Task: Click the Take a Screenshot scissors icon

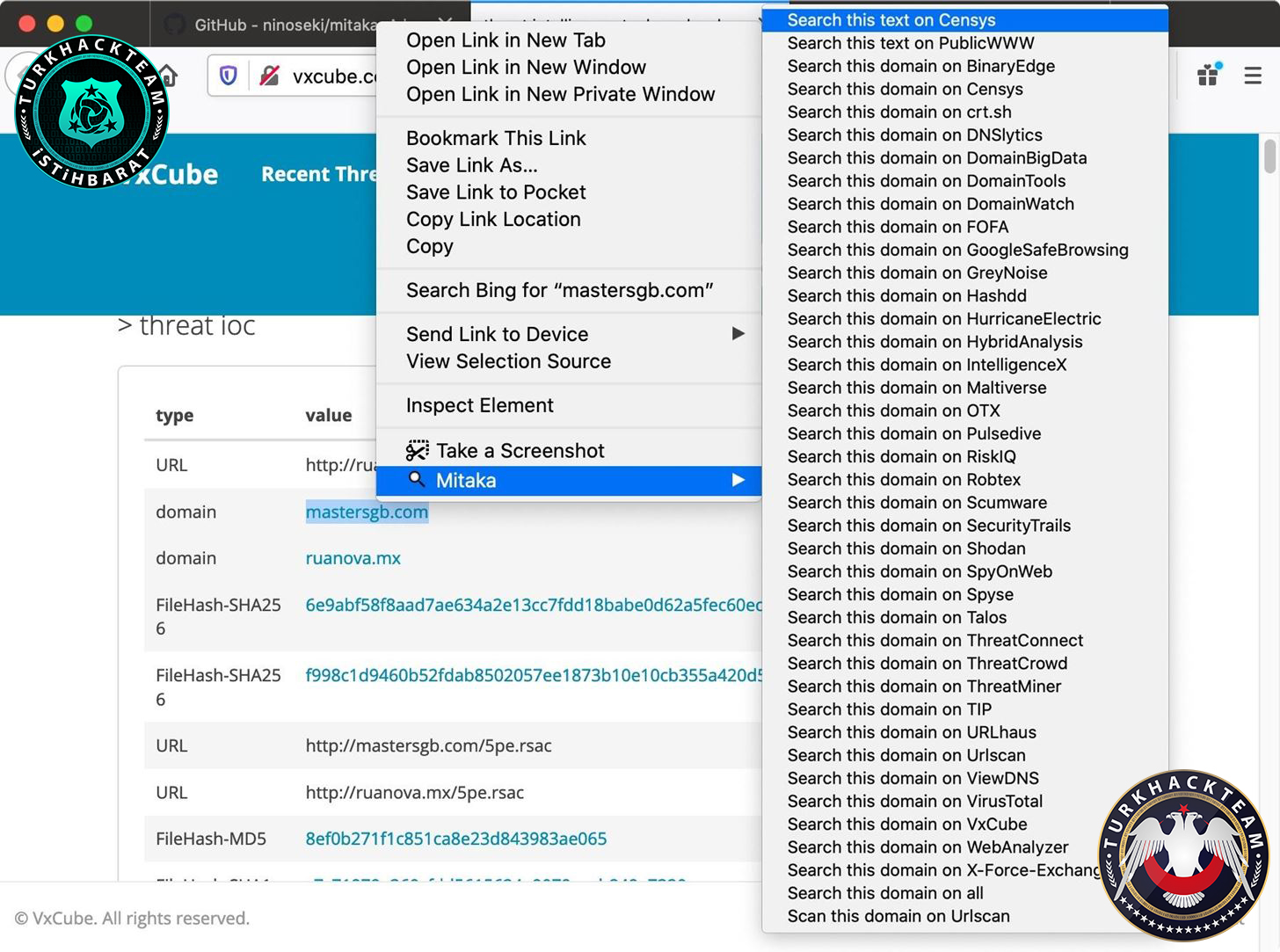Action: tap(417, 451)
